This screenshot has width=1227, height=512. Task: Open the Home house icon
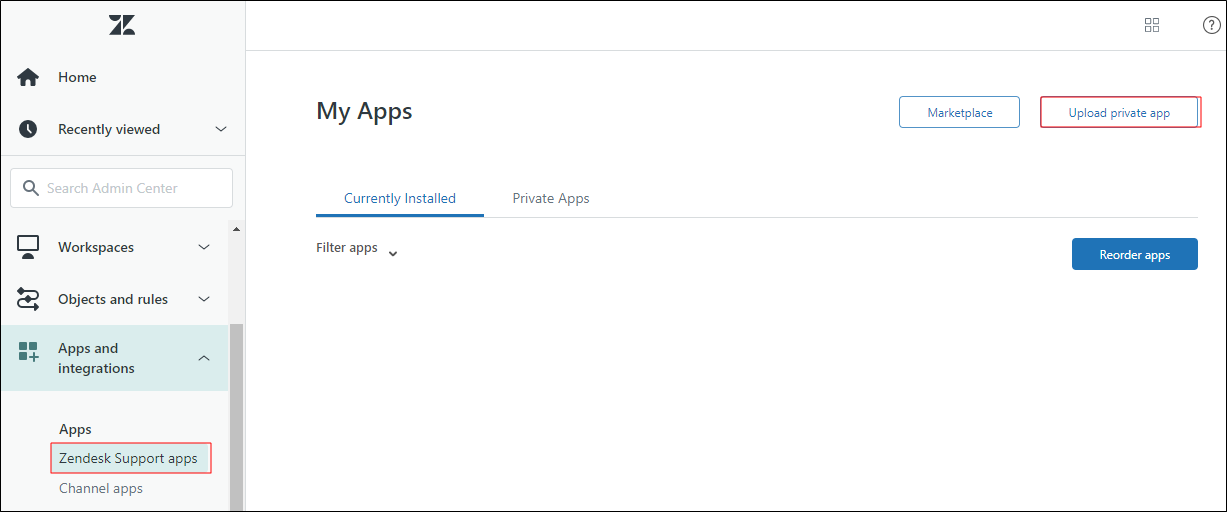28,77
